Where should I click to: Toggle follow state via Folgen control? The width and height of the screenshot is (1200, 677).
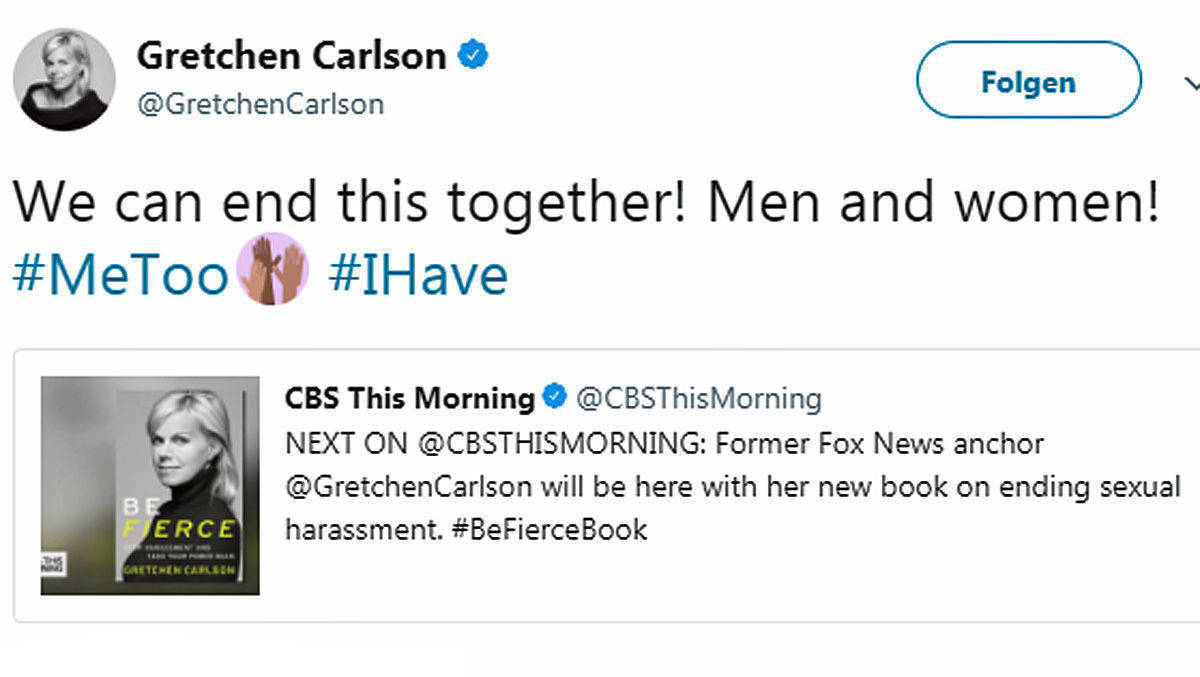point(1027,82)
